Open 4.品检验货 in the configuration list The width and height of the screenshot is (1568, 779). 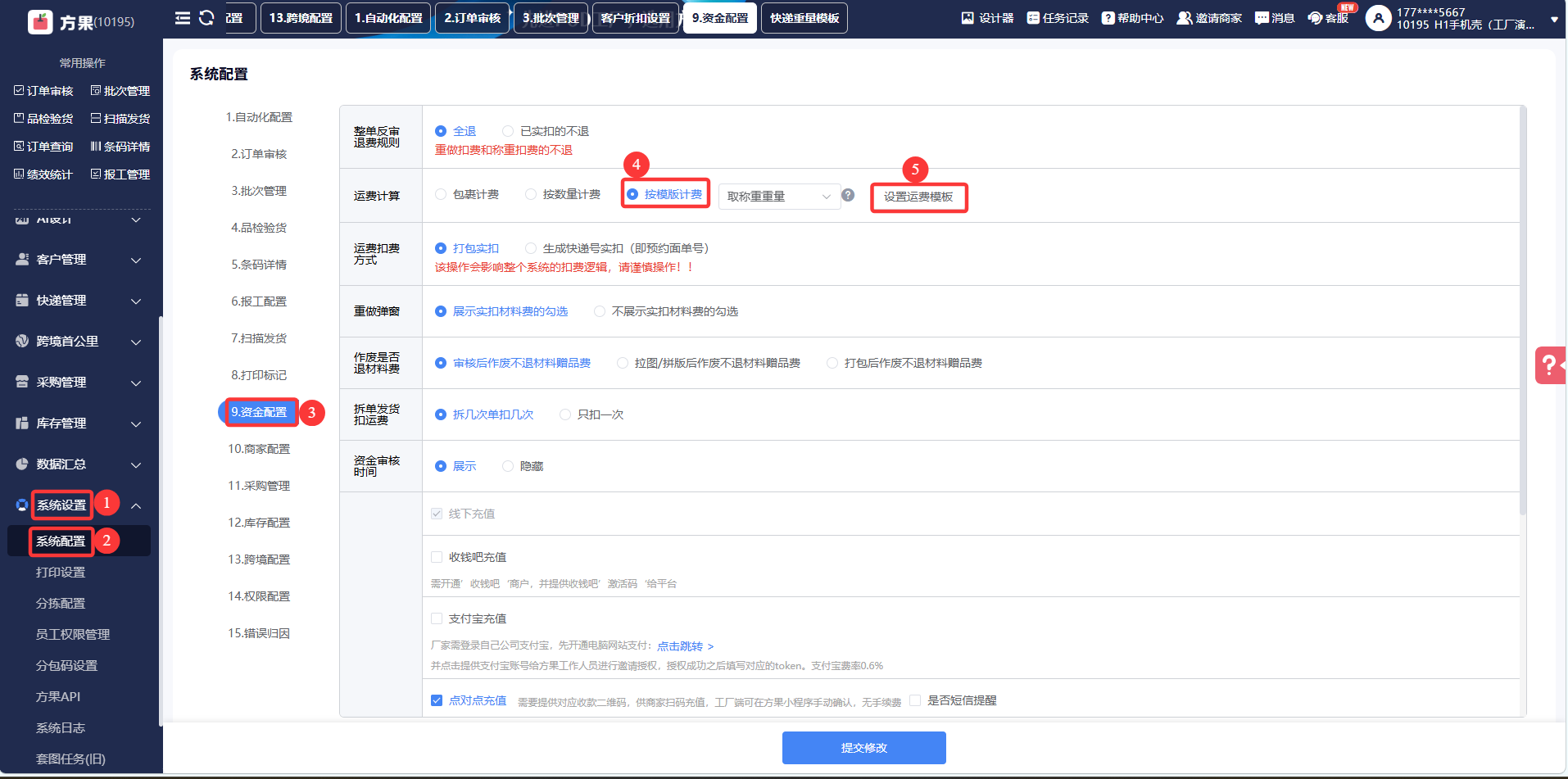coord(259,228)
